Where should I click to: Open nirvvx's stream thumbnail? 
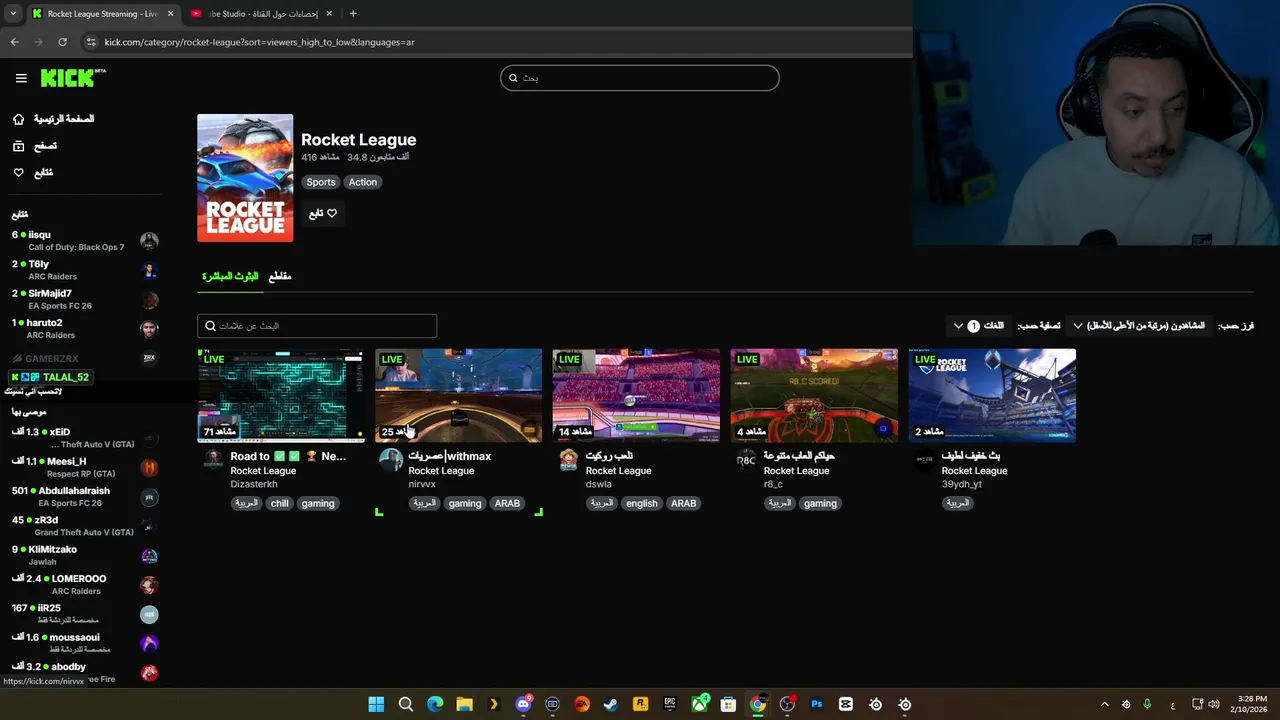click(458, 395)
